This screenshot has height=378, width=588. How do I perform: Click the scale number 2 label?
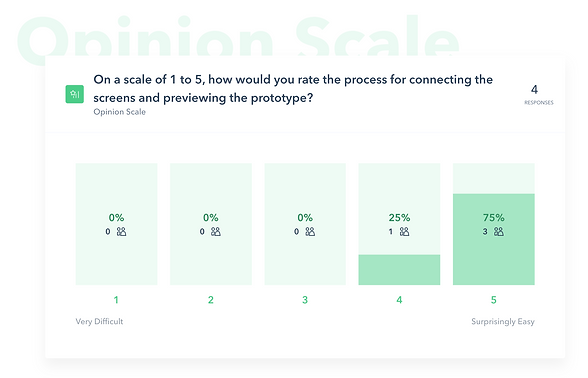pos(211,300)
